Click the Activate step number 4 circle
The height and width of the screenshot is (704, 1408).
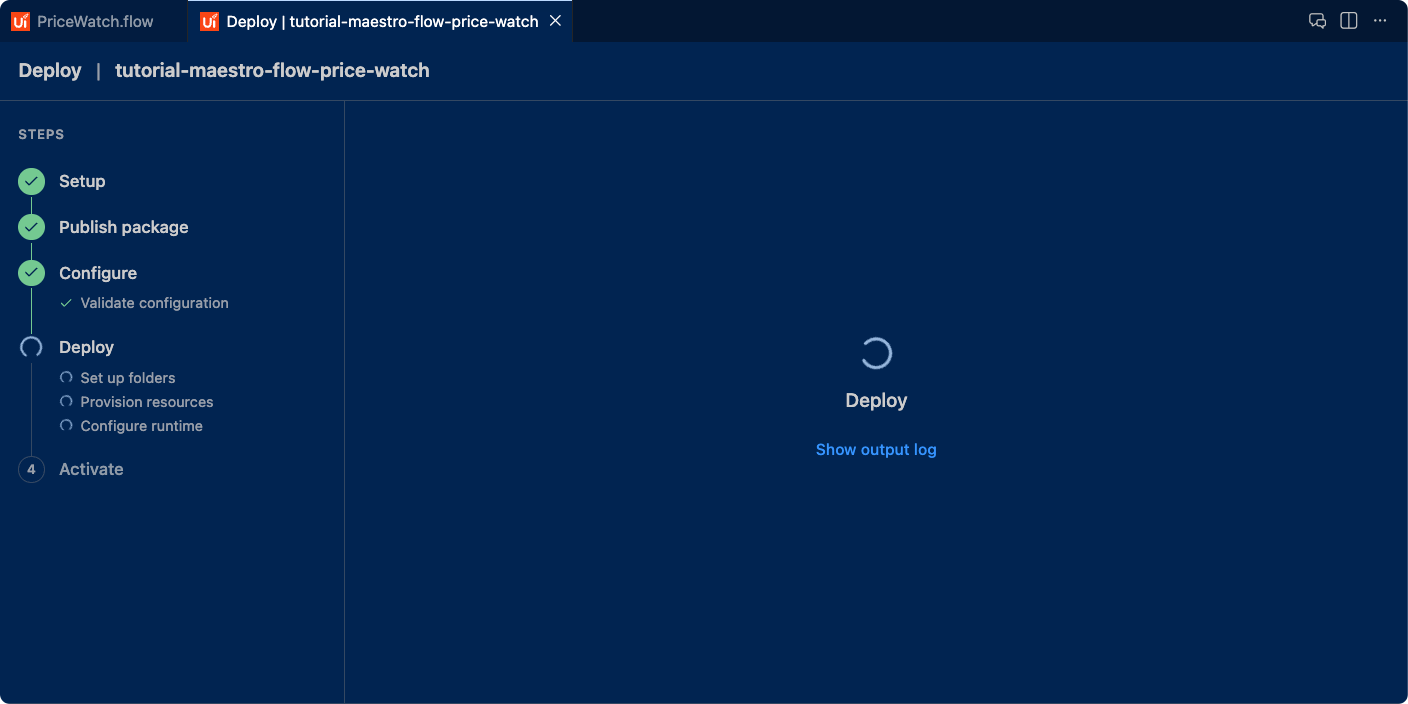tap(31, 469)
